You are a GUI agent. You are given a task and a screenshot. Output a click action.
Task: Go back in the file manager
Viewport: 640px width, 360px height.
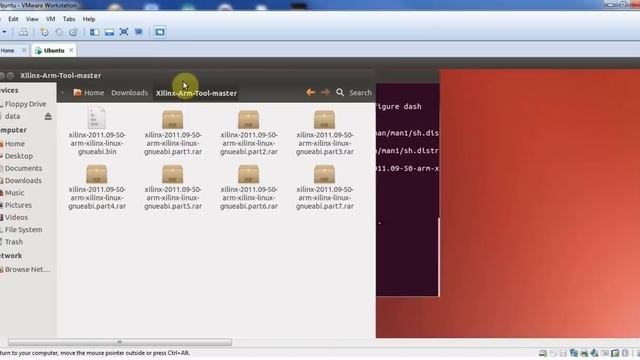311,93
